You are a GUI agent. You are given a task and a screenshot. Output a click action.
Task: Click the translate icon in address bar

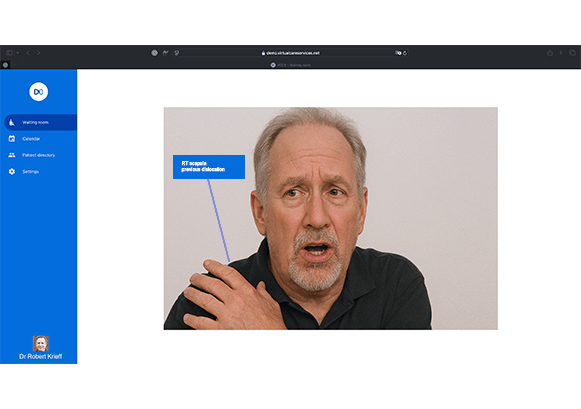[x=398, y=53]
